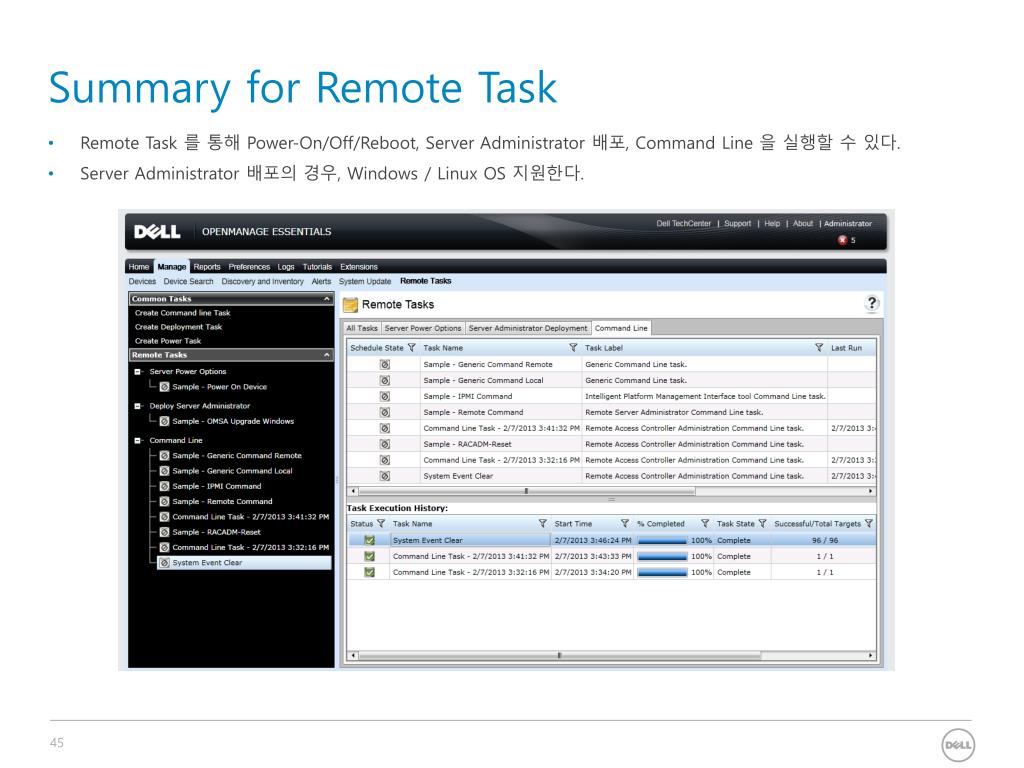Screen dimensions: 1024x768
Task: Switch to the All Tasks tab
Action: (362, 328)
